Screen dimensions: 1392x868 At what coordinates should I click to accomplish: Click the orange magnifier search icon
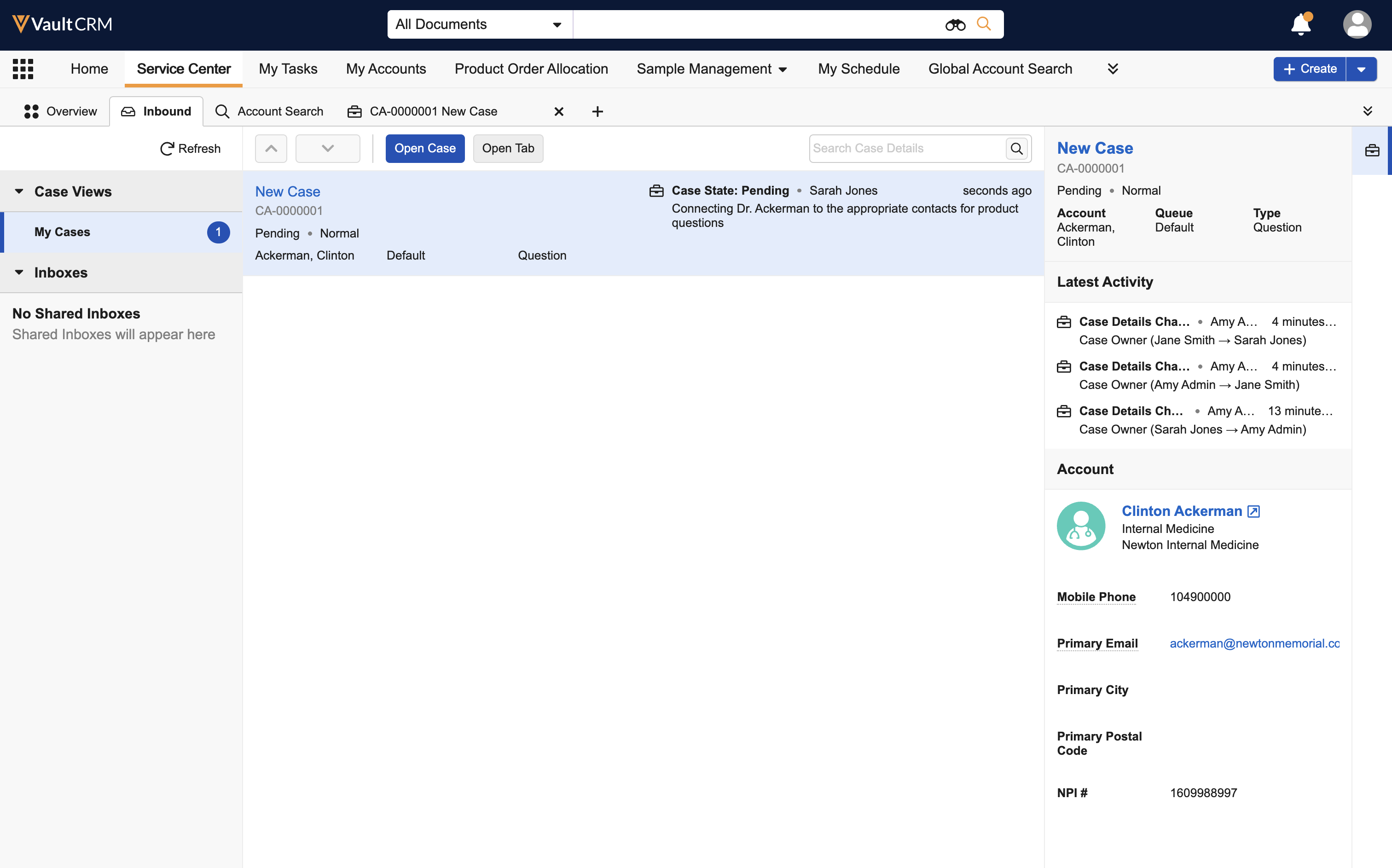point(984,24)
